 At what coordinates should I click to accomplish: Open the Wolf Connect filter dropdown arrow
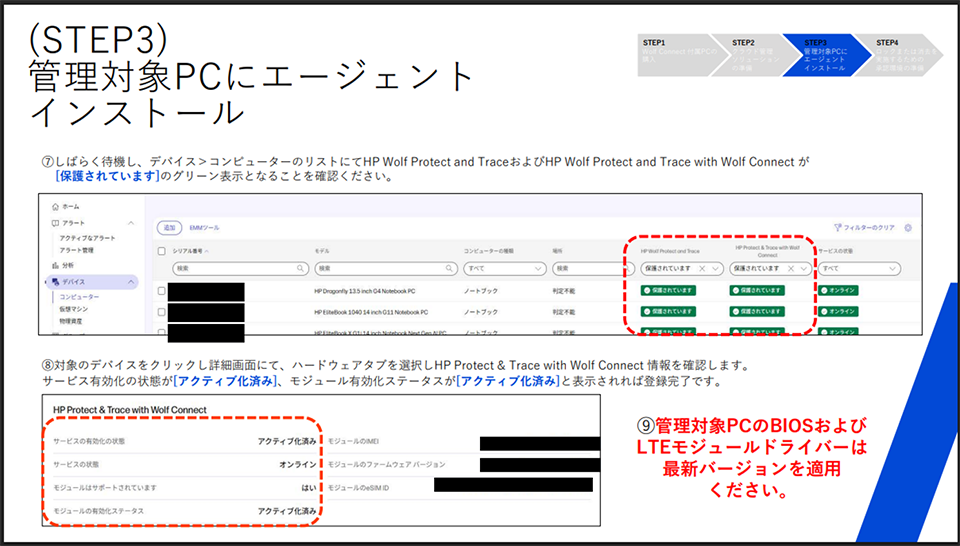(804, 269)
